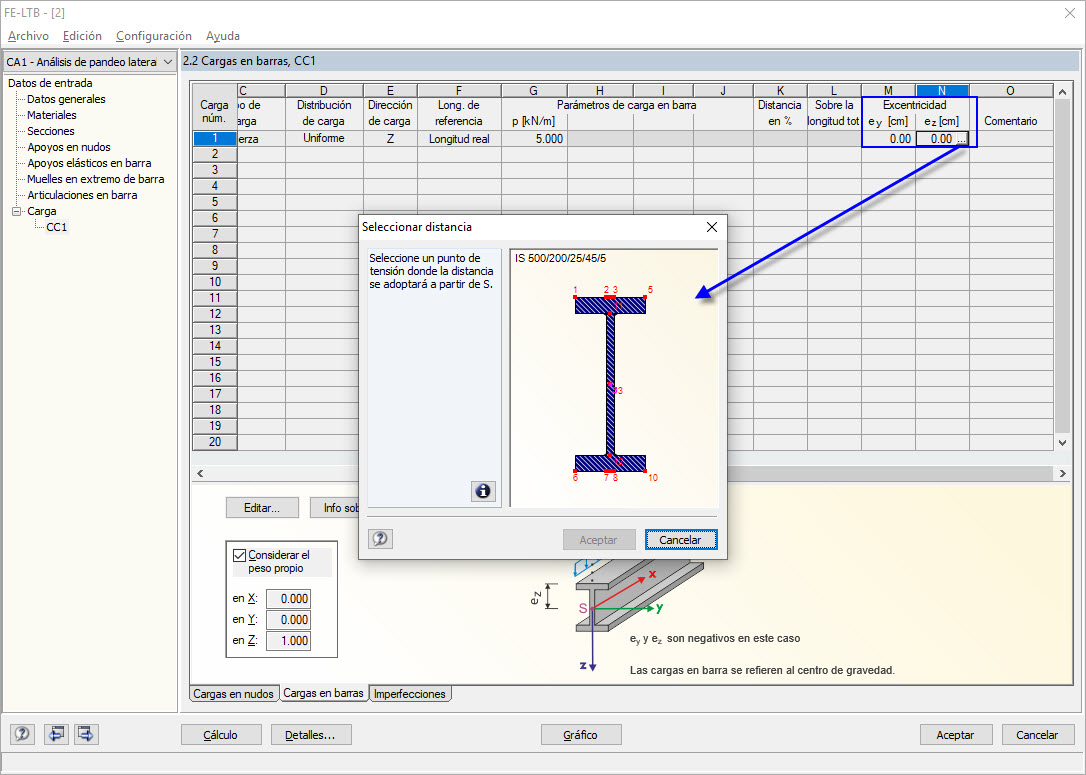Select stress point 10 on cross-section
The image size is (1086, 775).
646,471
